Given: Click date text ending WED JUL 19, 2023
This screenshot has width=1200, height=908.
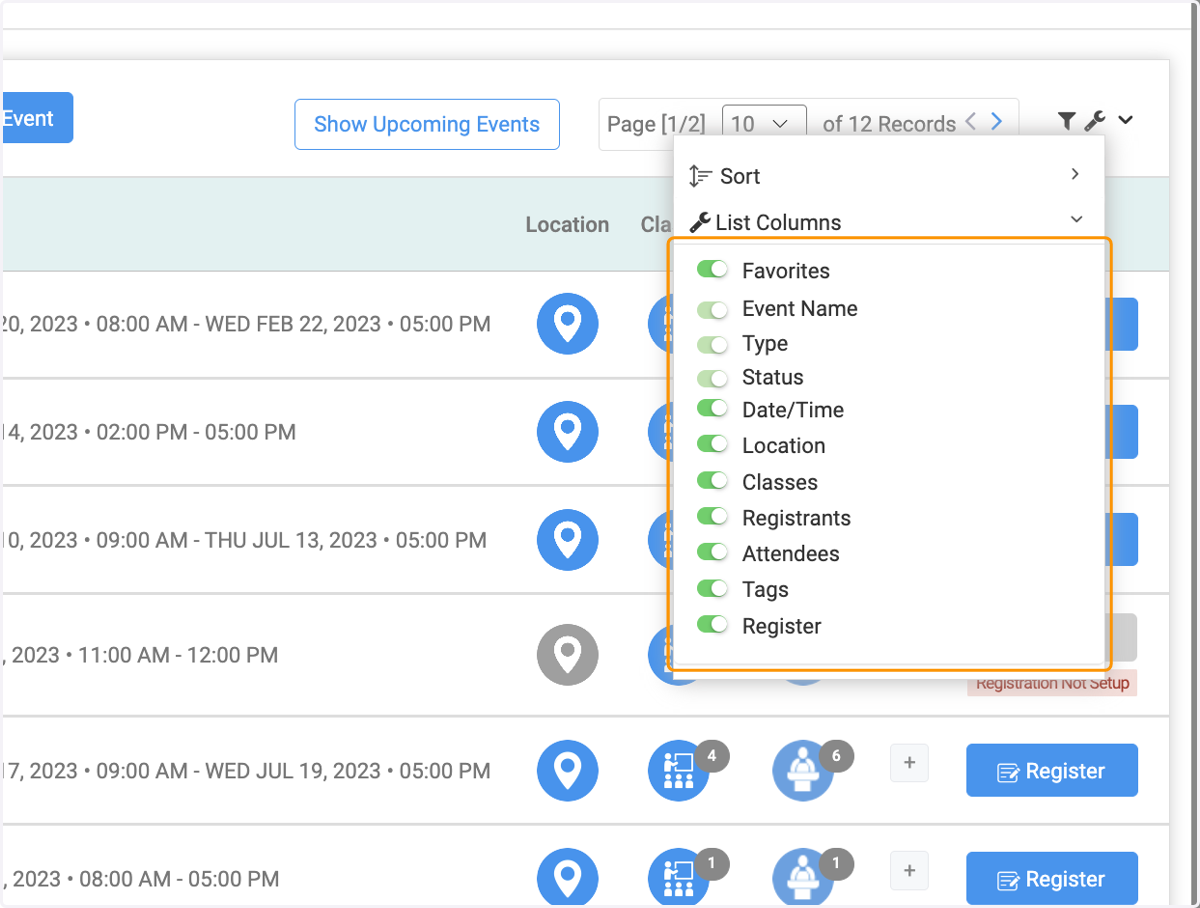Looking at the screenshot, I should tap(245, 771).
